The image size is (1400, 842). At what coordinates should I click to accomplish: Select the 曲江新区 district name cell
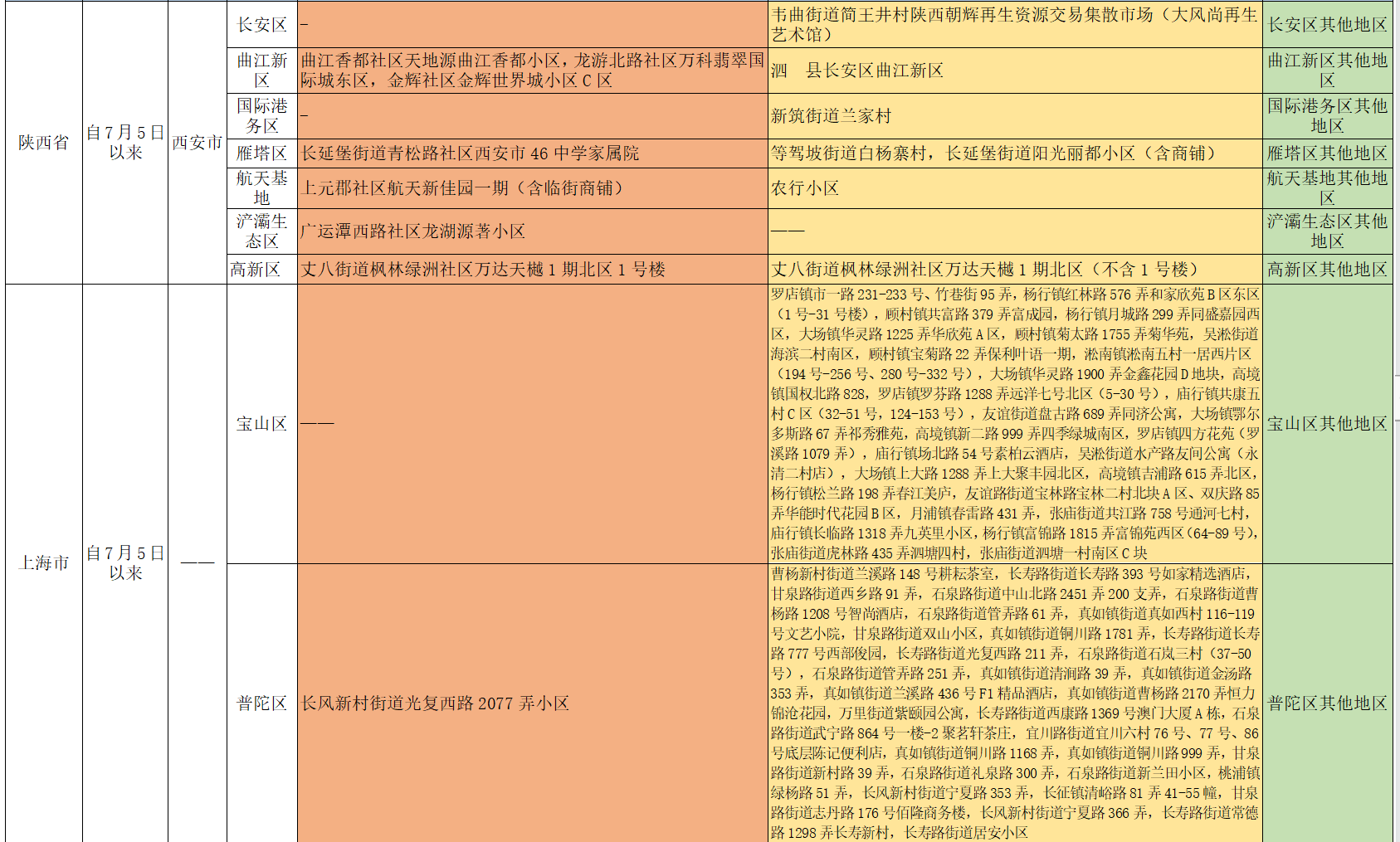coord(261,71)
